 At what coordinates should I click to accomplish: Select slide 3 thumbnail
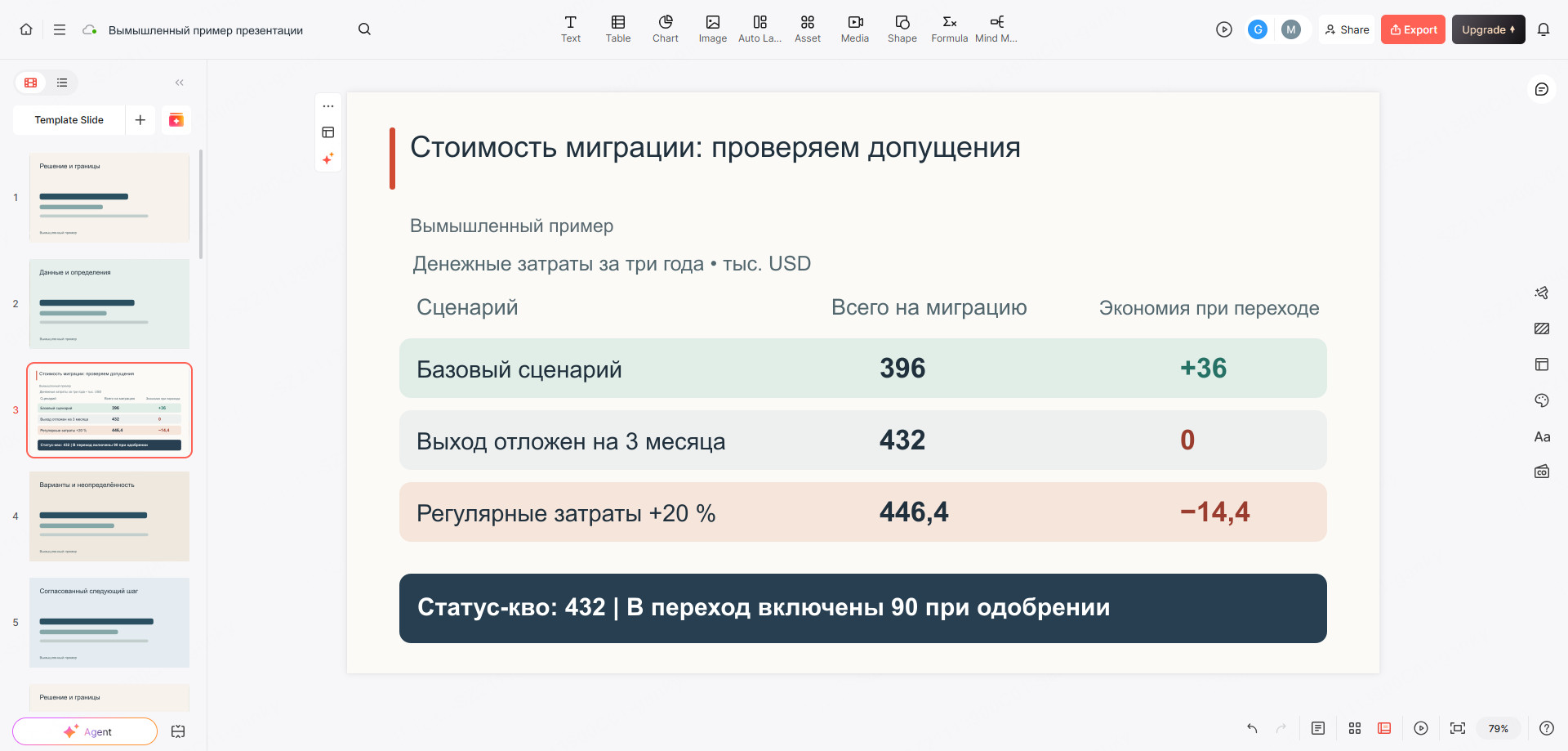109,410
